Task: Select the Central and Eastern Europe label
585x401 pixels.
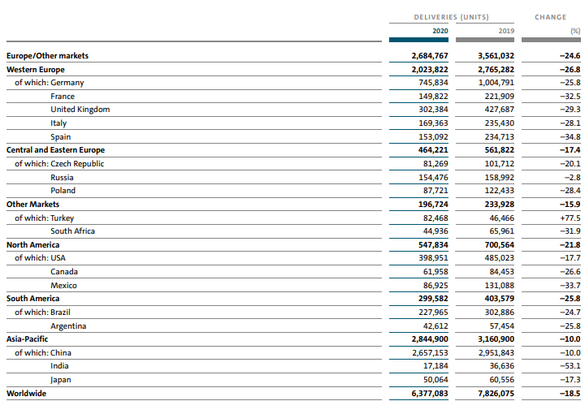Action: coord(56,150)
